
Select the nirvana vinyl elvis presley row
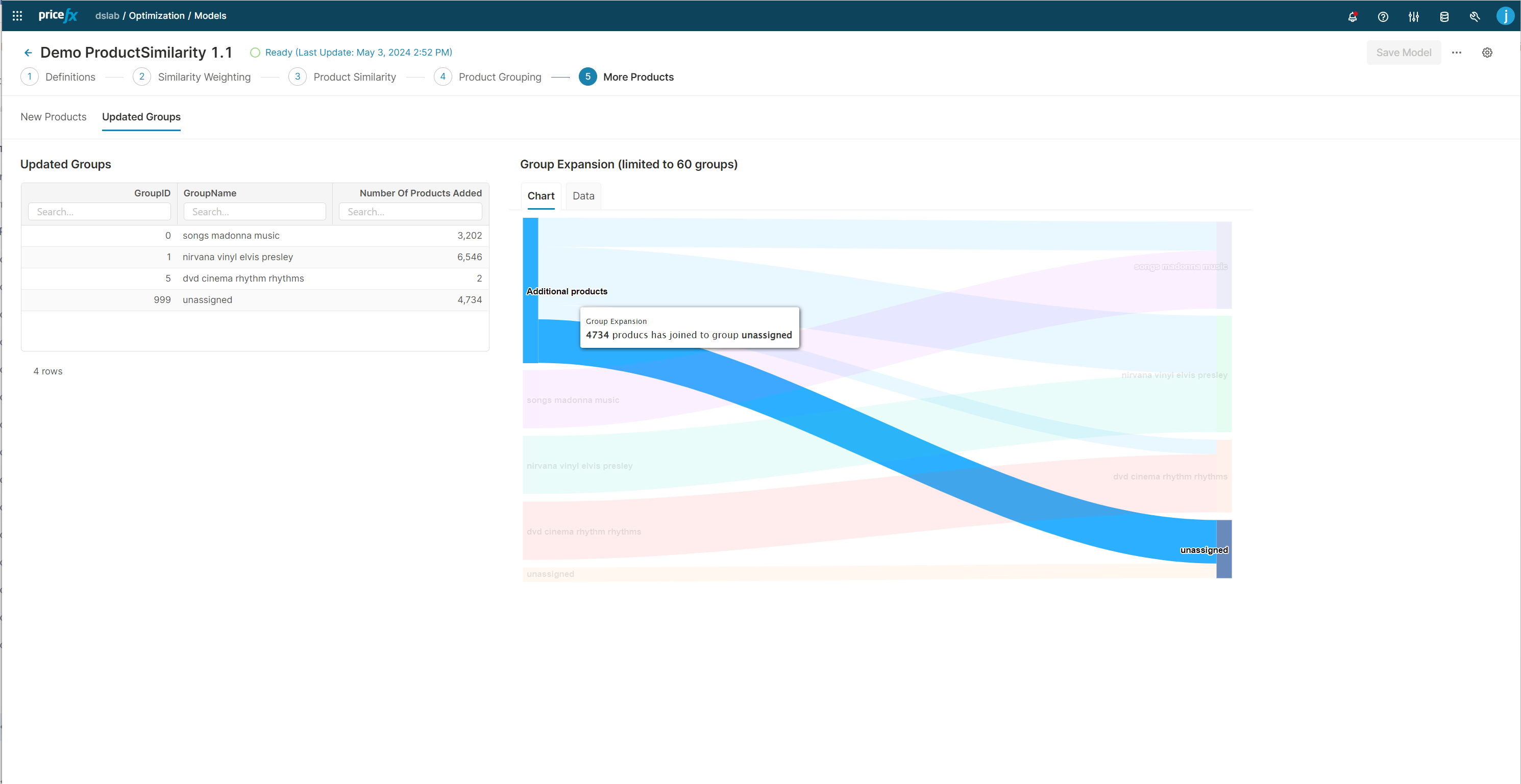pyautogui.click(x=255, y=257)
